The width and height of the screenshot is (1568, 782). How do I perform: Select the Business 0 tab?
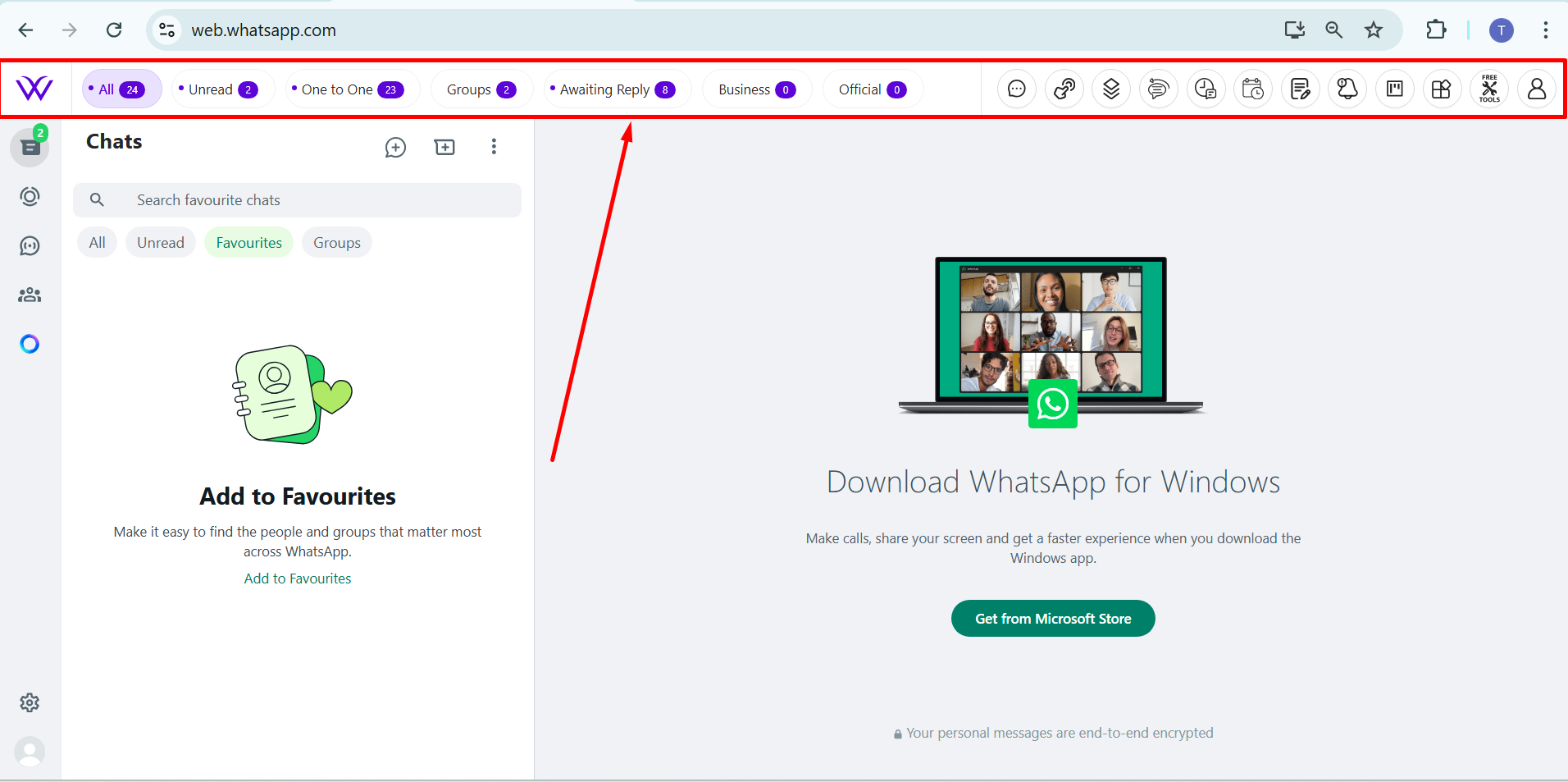click(x=756, y=89)
